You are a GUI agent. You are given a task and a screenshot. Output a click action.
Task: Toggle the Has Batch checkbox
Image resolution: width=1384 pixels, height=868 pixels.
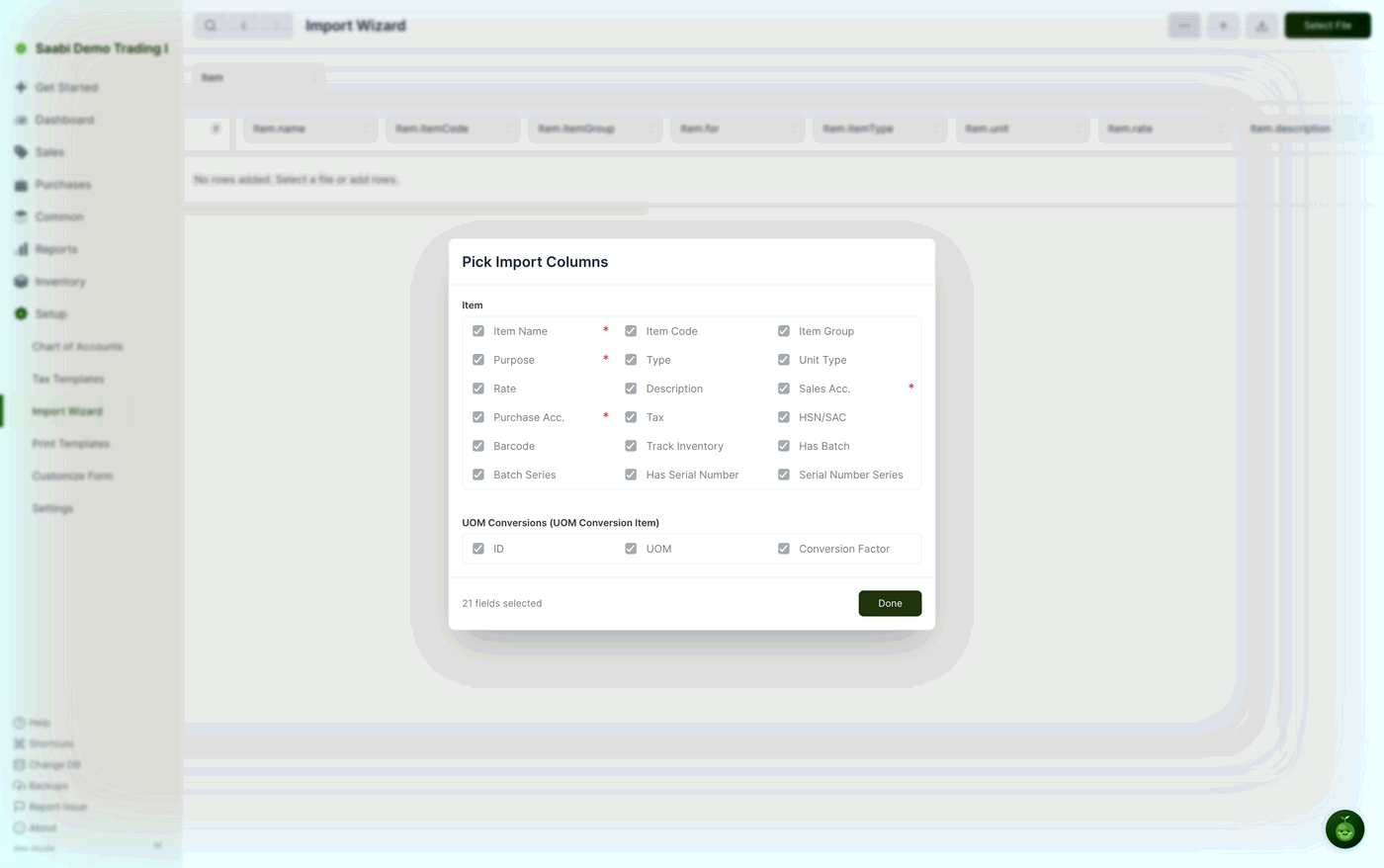(x=784, y=446)
